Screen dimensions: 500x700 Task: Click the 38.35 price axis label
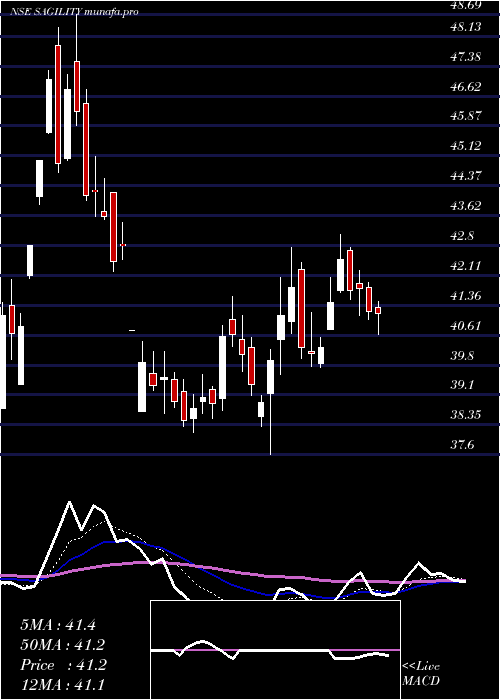coord(466,415)
